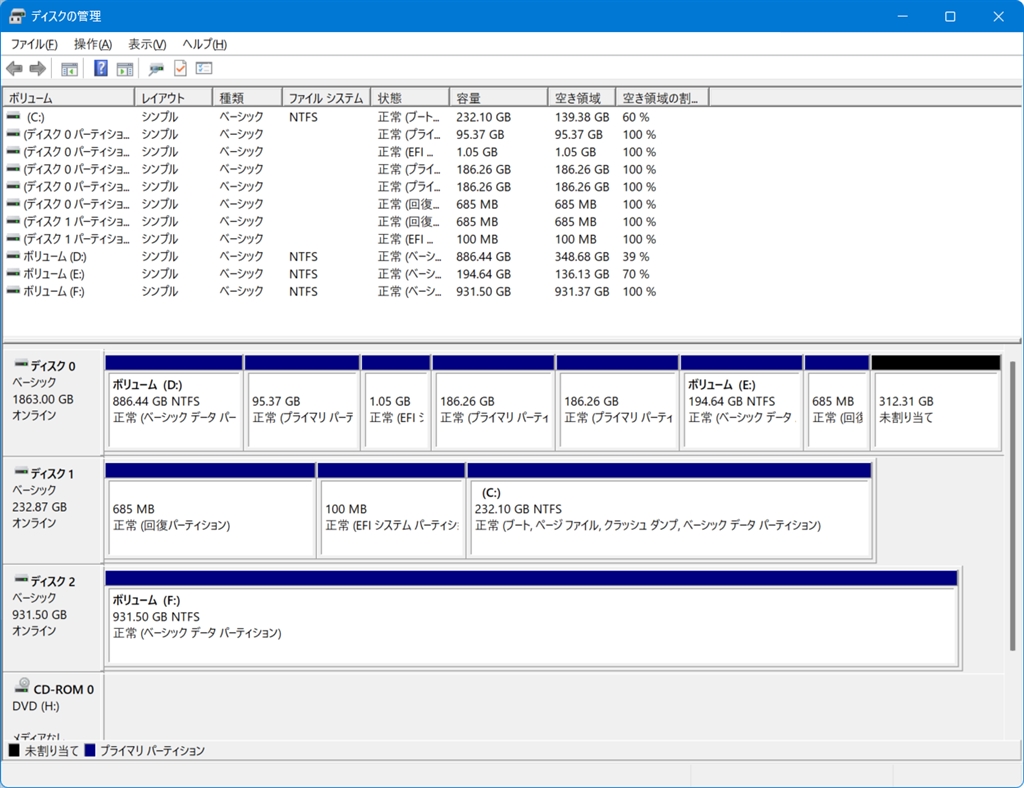Open Help via the blue question mark icon

pos(101,69)
